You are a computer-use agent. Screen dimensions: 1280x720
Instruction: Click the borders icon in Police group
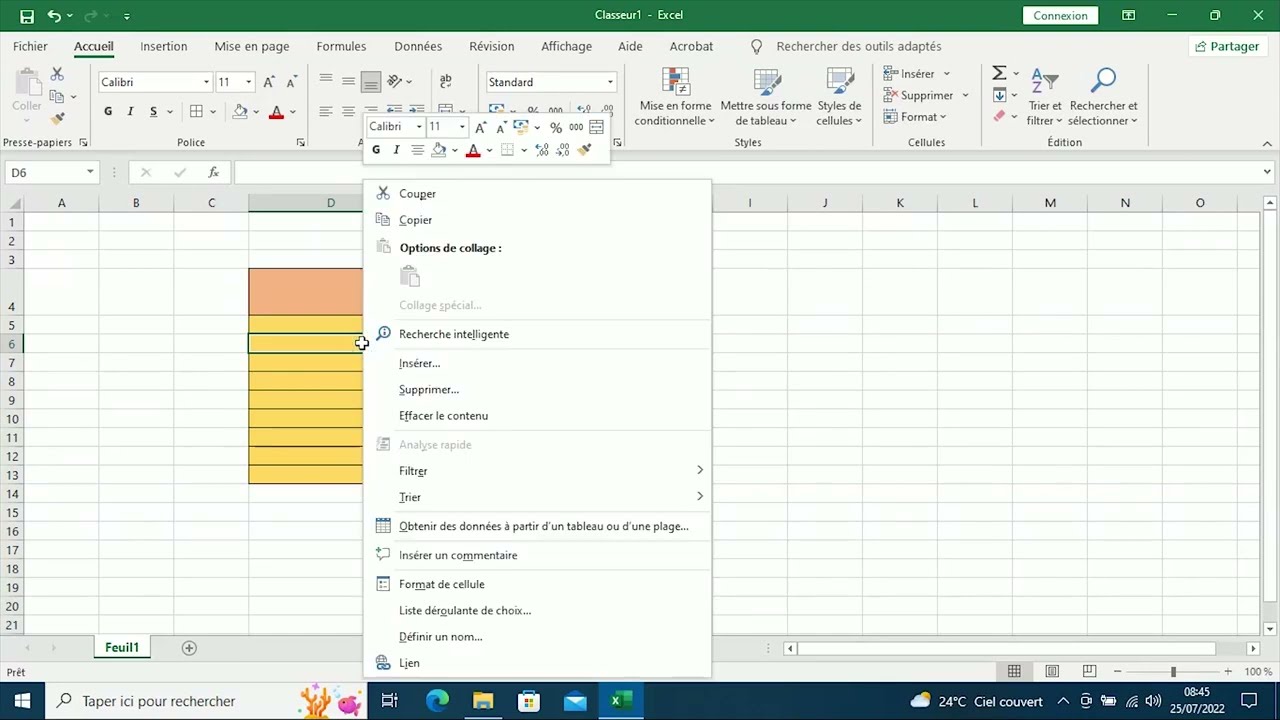197,111
